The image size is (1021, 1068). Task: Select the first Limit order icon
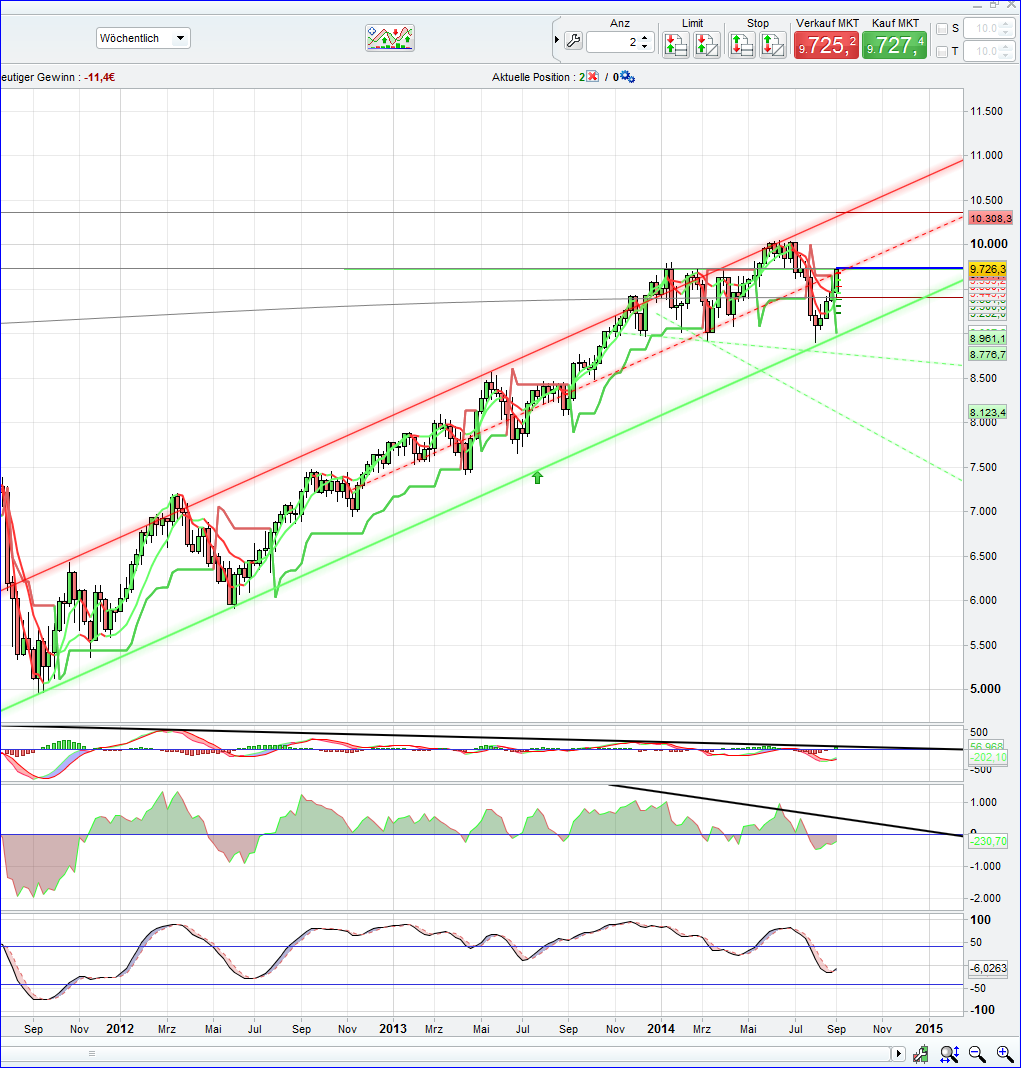click(x=676, y=44)
